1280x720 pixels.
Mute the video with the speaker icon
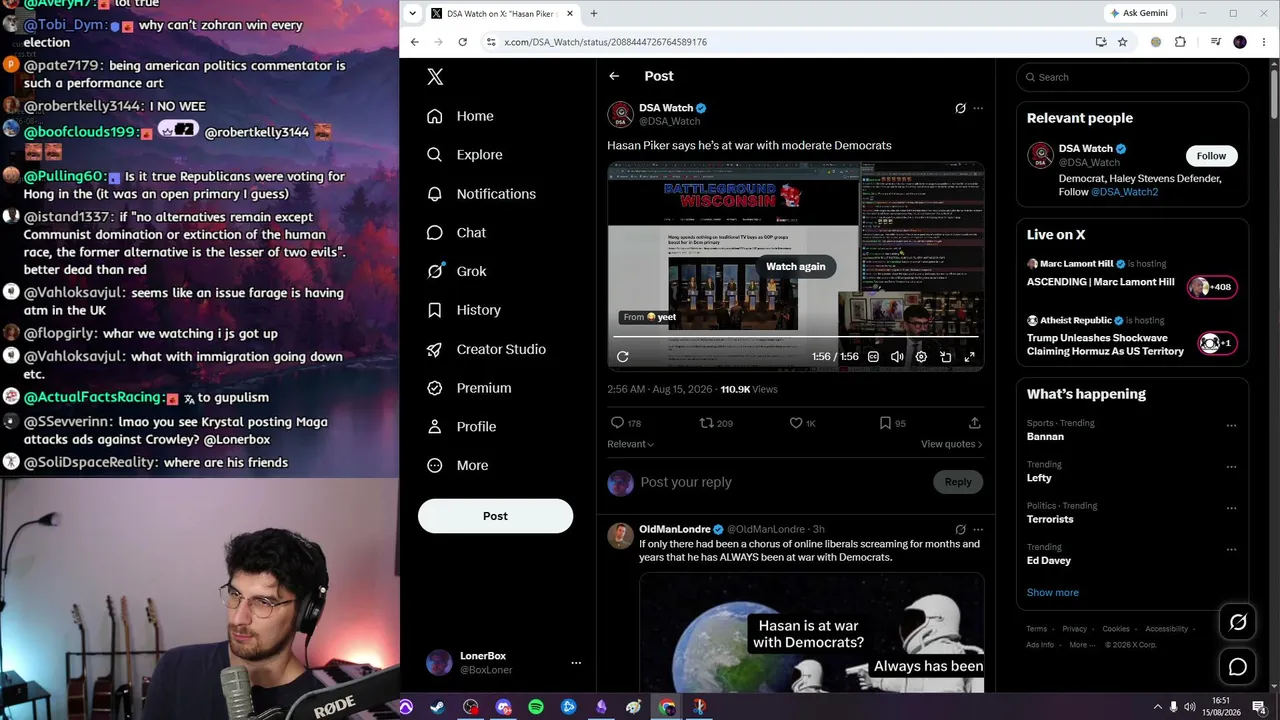897,357
